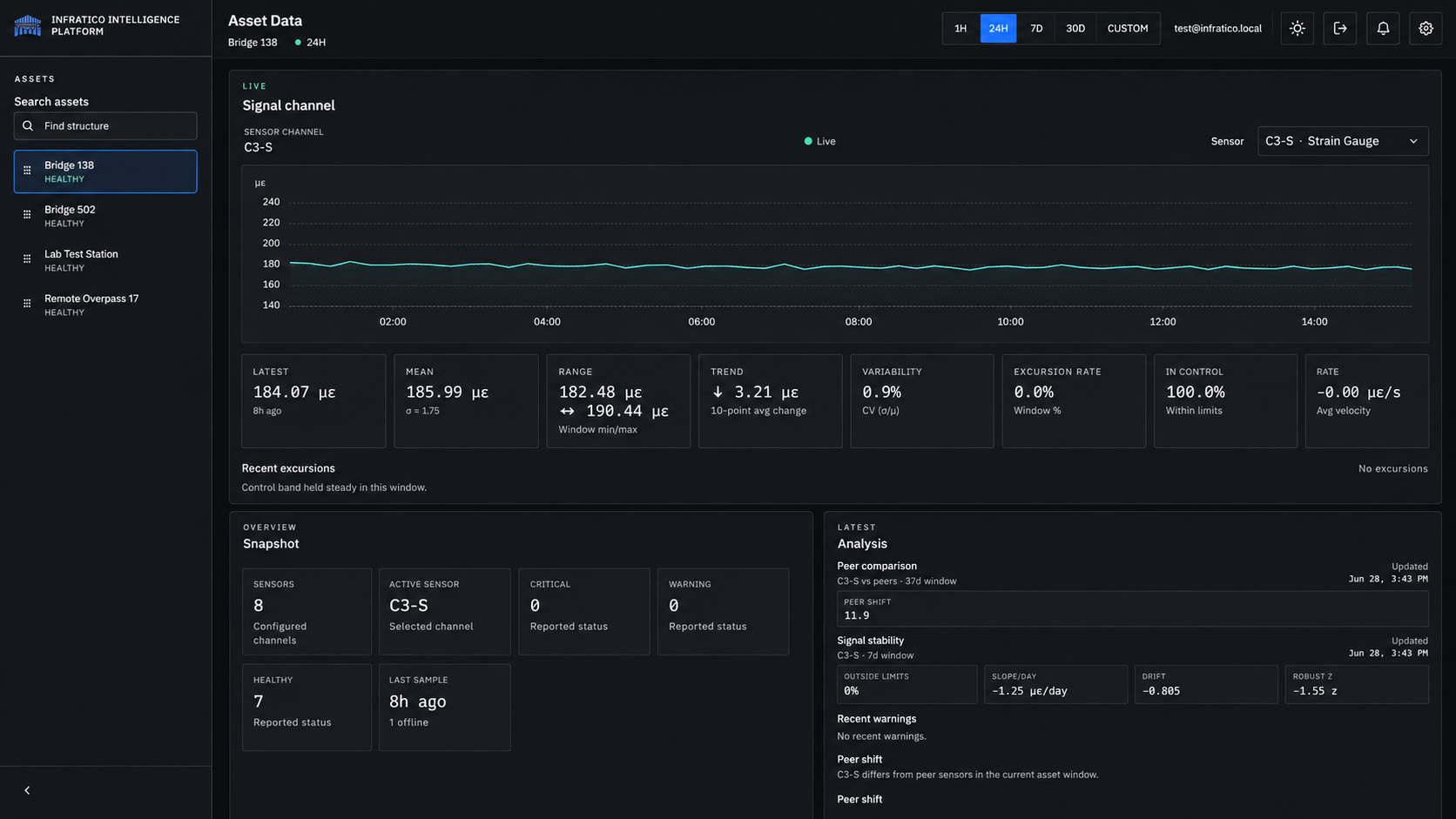Open notifications bell icon
Viewport: 1456px width, 819px height.
click(1382, 29)
